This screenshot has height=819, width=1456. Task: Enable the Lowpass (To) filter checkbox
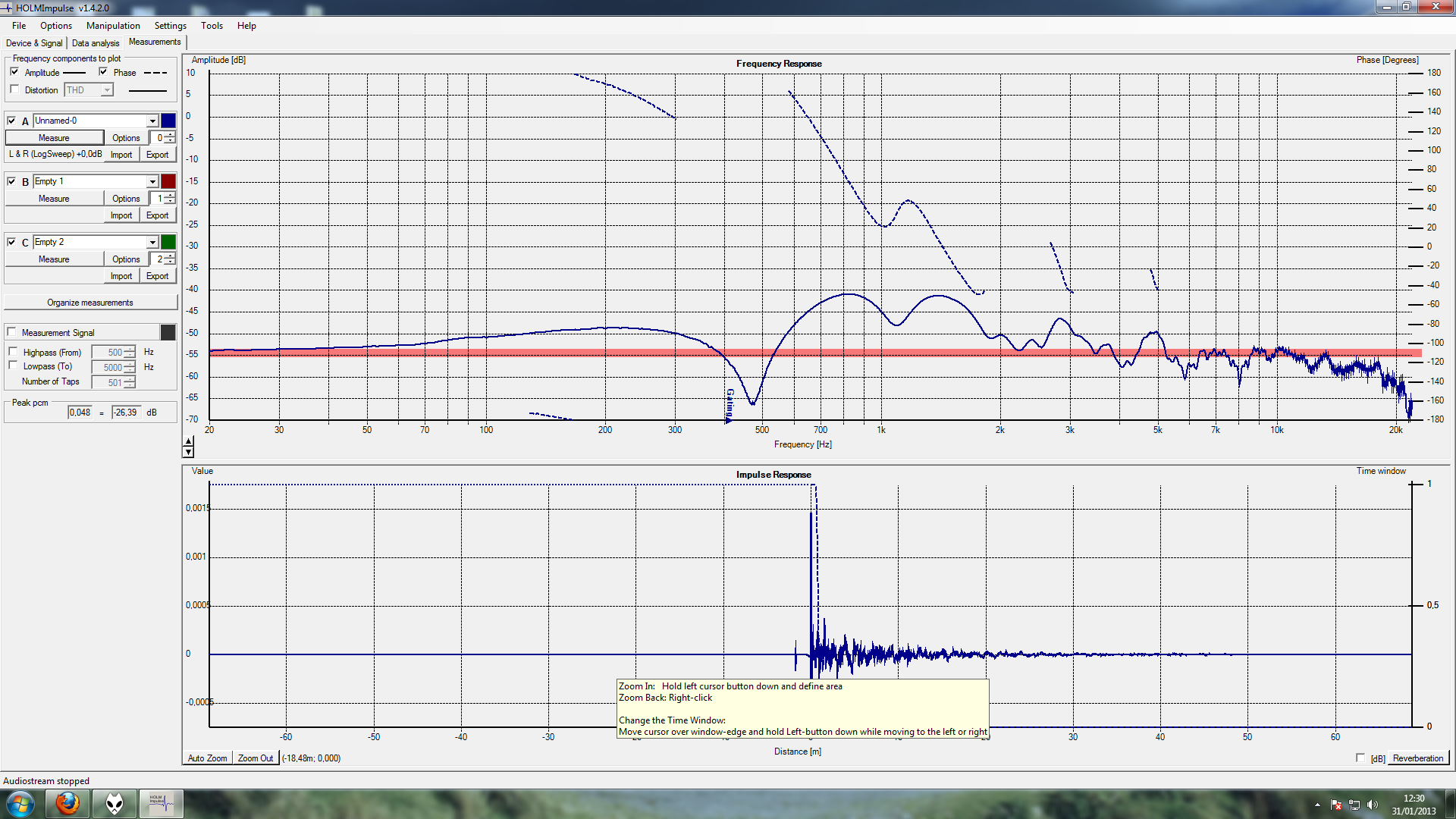tap(13, 366)
